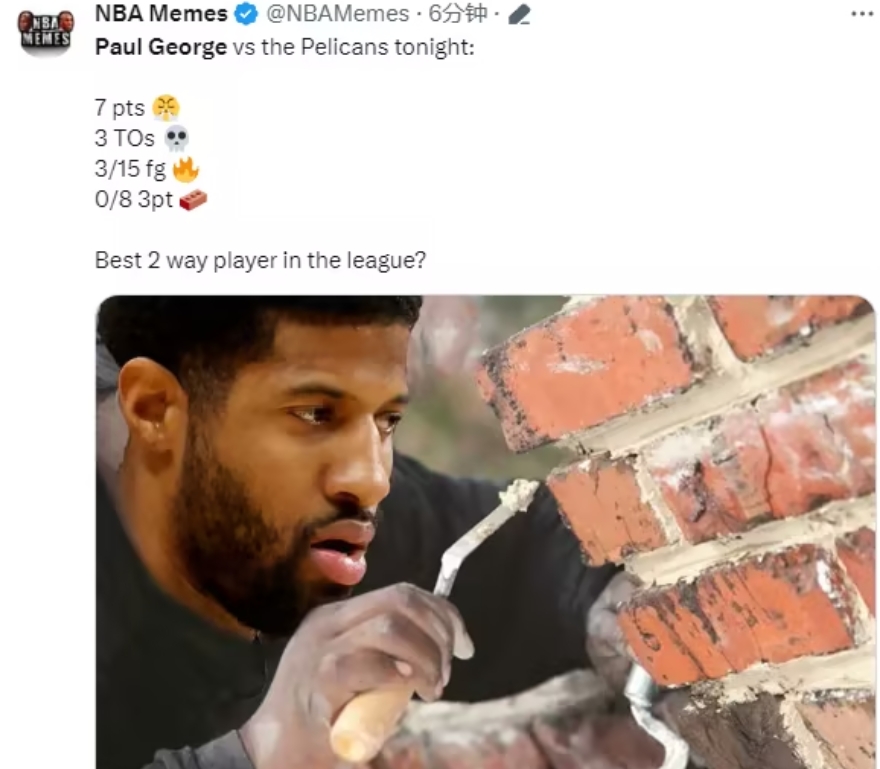Click the angry face emoji beside 7 pts
Image resolution: width=880 pixels, height=769 pixels.
click(166, 108)
